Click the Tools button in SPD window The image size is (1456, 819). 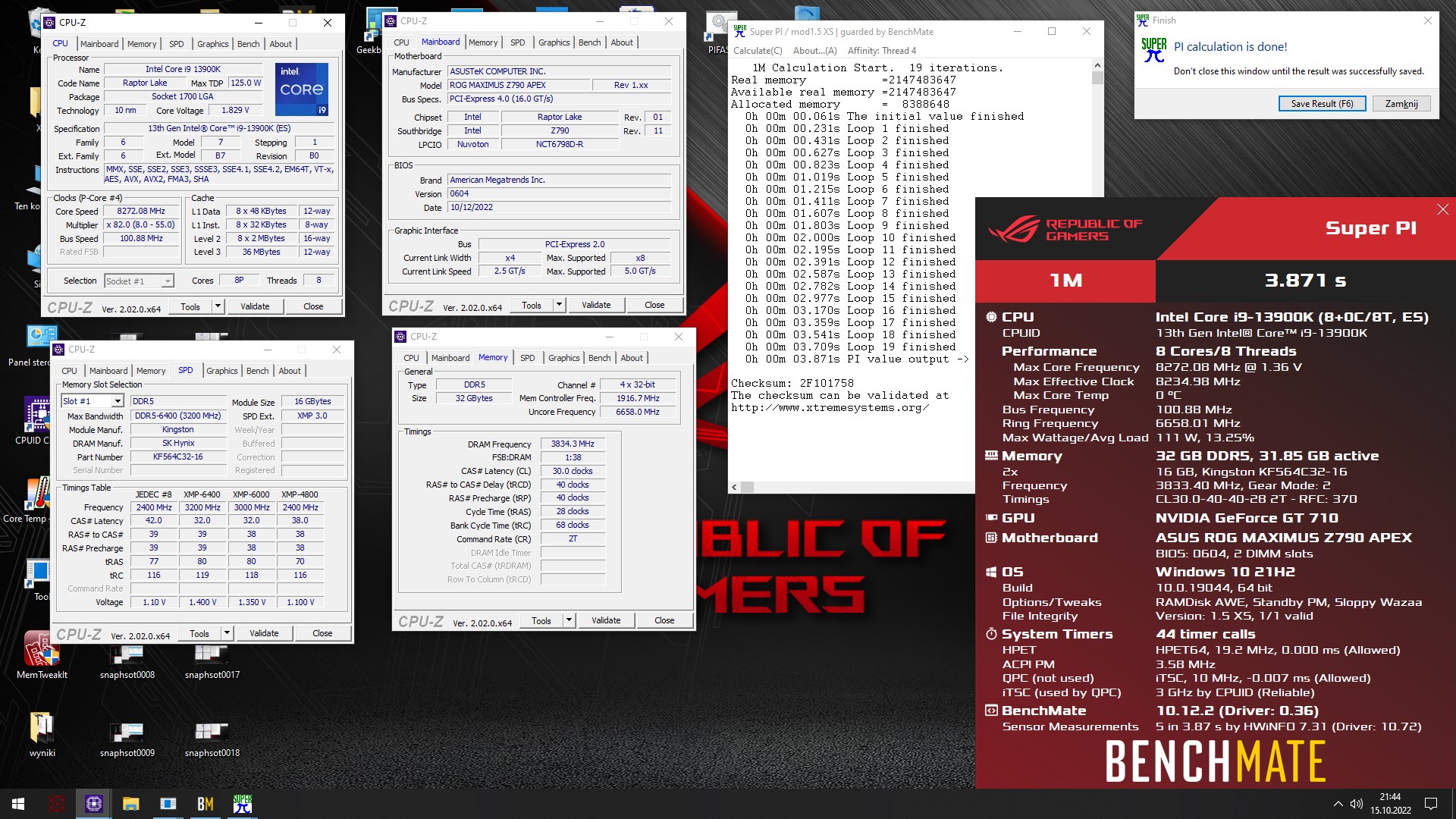(x=199, y=633)
